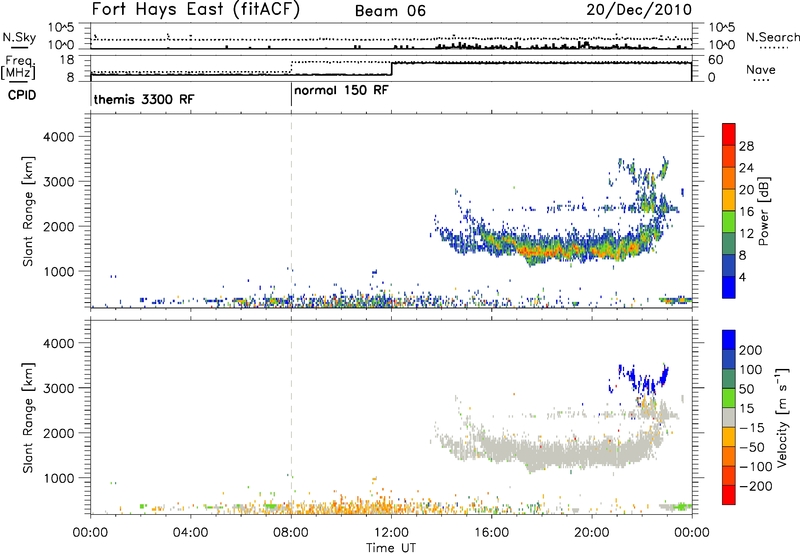Click the grey Velocity colorbar segment

pyautogui.click(x=729, y=417)
